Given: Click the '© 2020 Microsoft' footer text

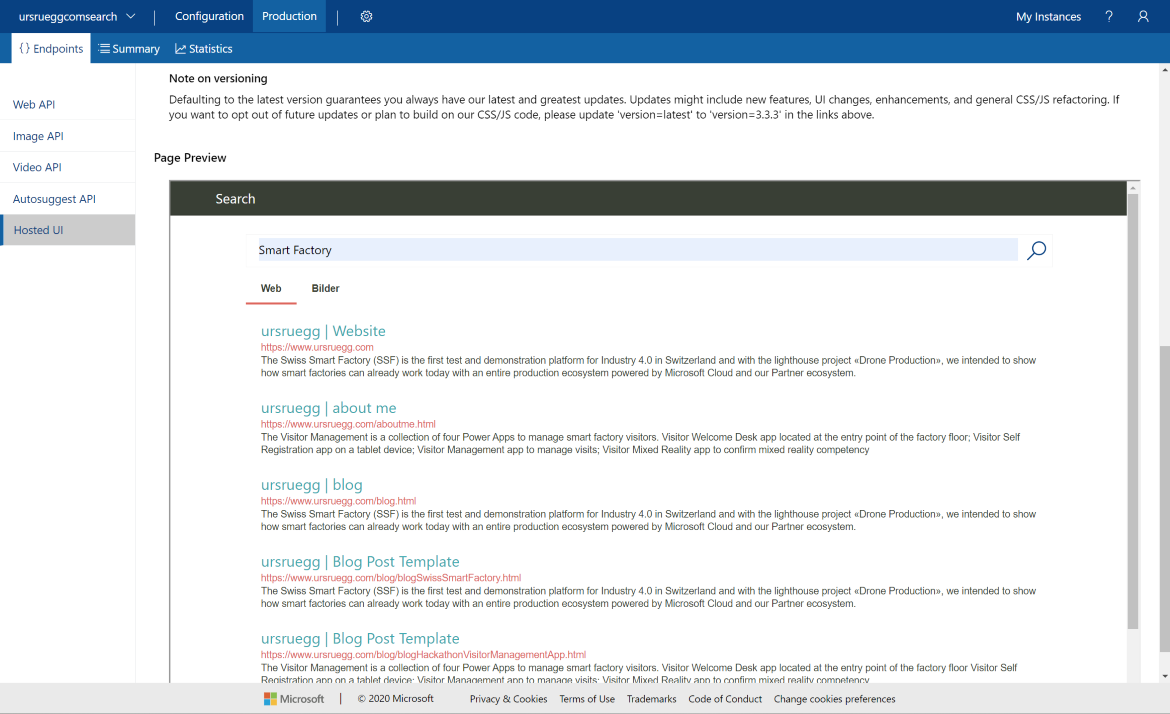Looking at the screenshot, I should pyautogui.click(x=395, y=699).
